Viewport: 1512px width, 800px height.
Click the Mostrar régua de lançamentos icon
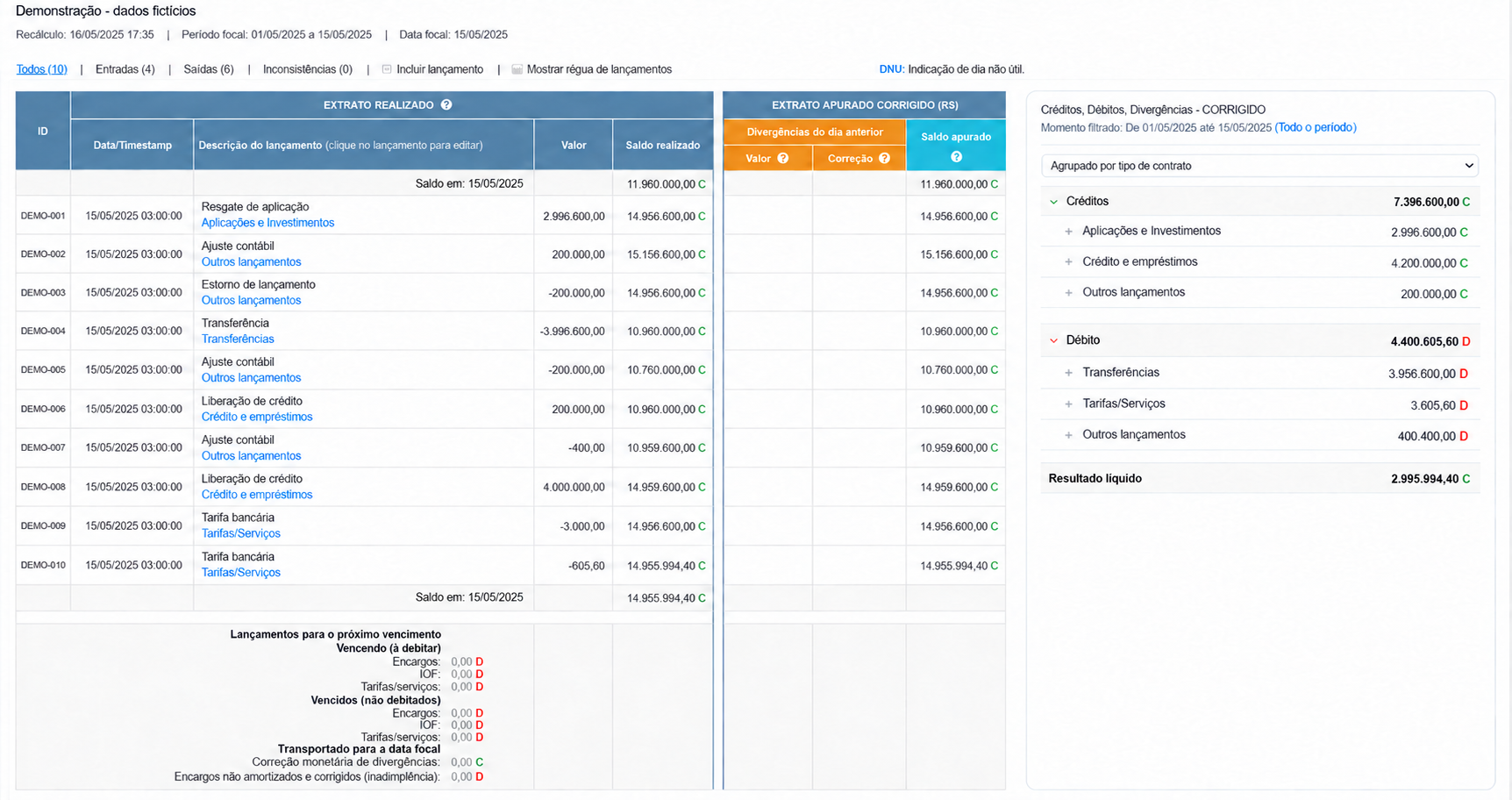(x=517, y=69)
